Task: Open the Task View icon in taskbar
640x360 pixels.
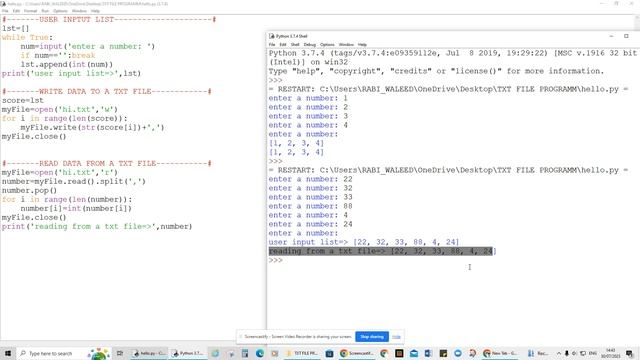Action: pyautogui.click(x=120, y=353)
